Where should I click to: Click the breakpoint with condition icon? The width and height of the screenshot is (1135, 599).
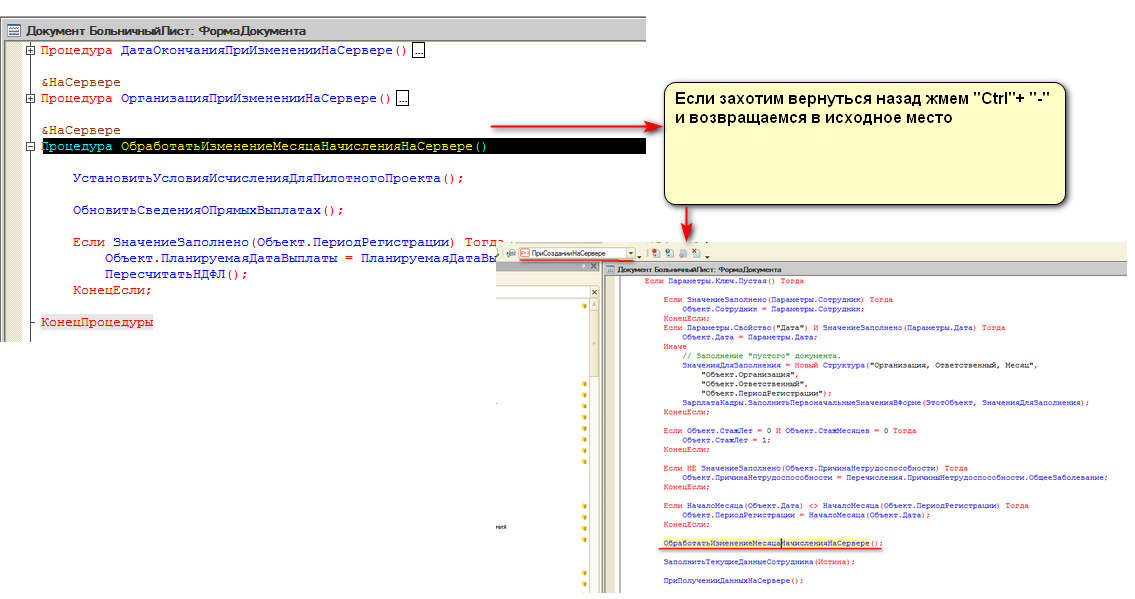(669, 253)
